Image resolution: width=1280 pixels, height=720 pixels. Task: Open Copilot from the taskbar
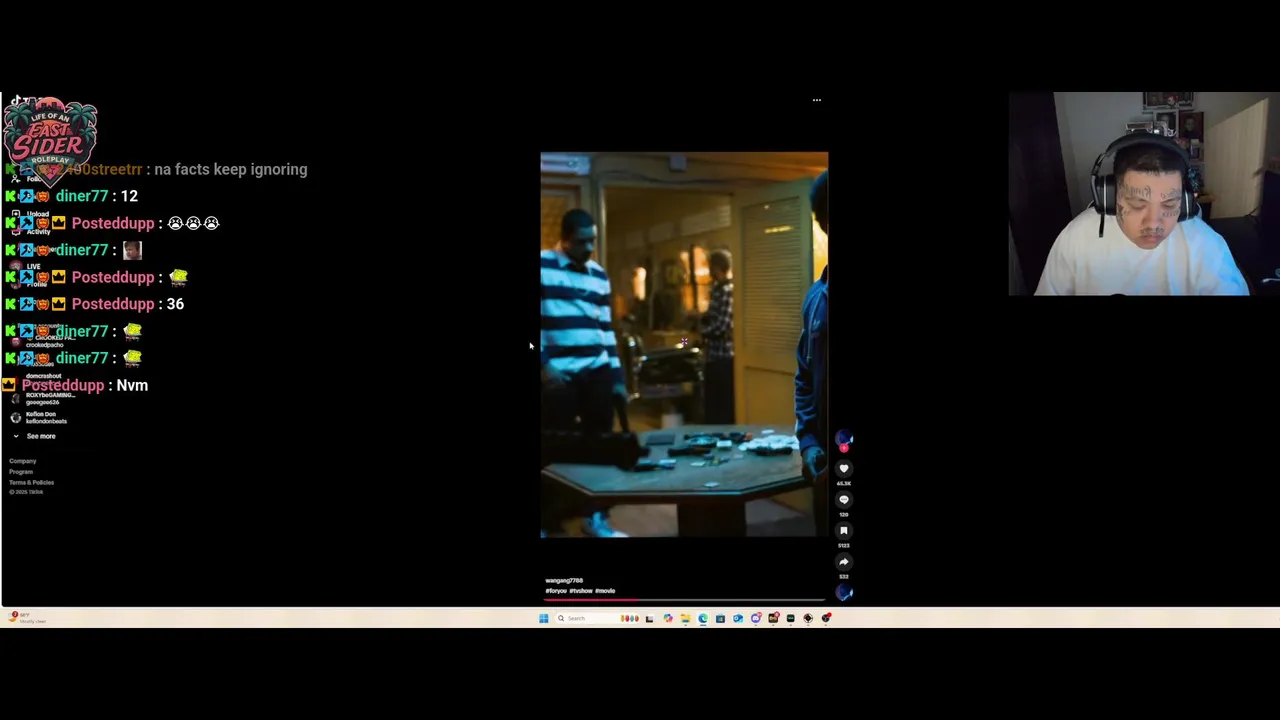pos(668,618)
